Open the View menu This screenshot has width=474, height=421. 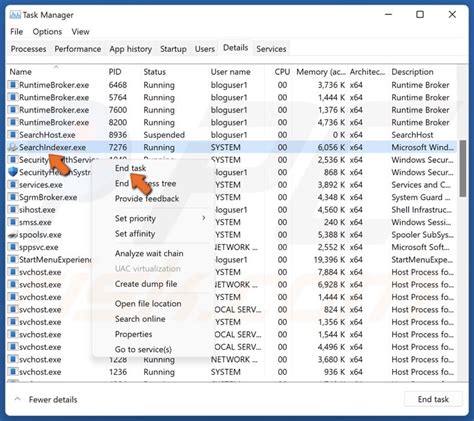[80, 32]
